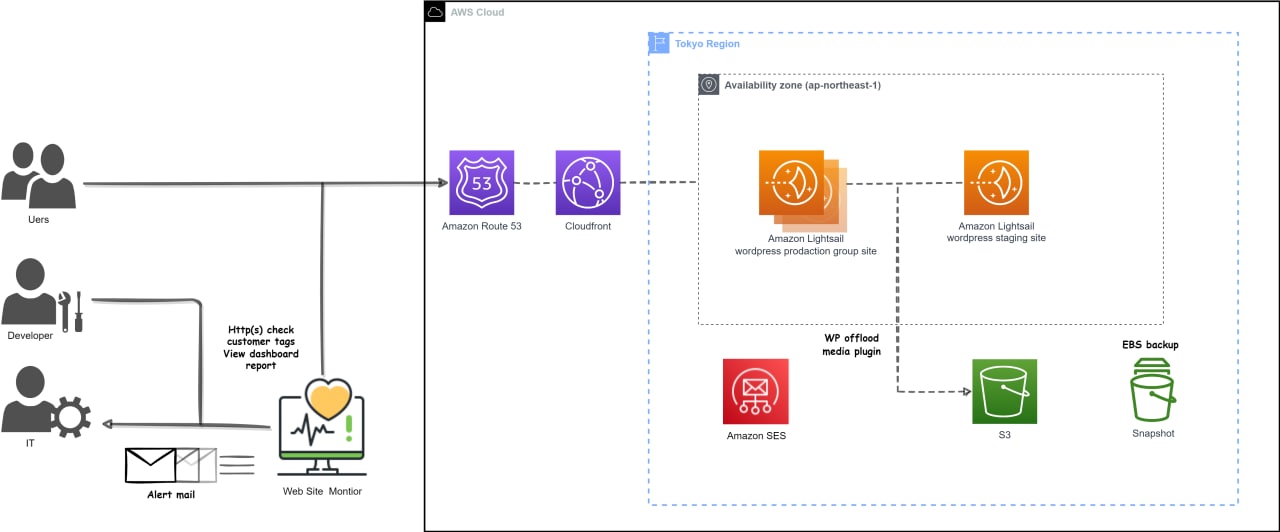Select the "Amazon SES" label

pyautogui.click(x=757, y=436)
